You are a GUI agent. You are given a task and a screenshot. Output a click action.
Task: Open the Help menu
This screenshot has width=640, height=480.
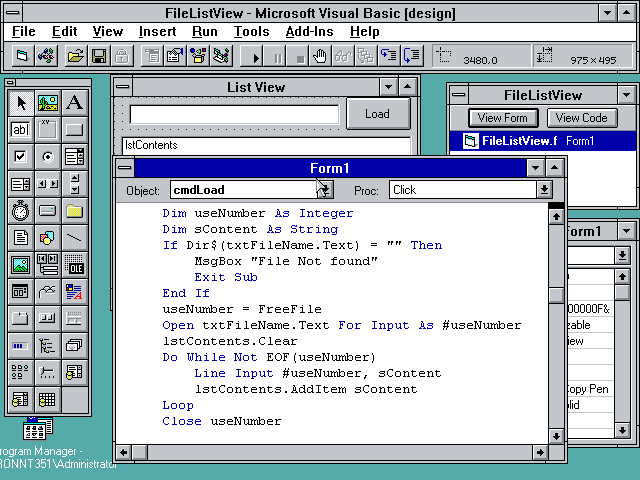pyautogui.click(x=364, y=31)
